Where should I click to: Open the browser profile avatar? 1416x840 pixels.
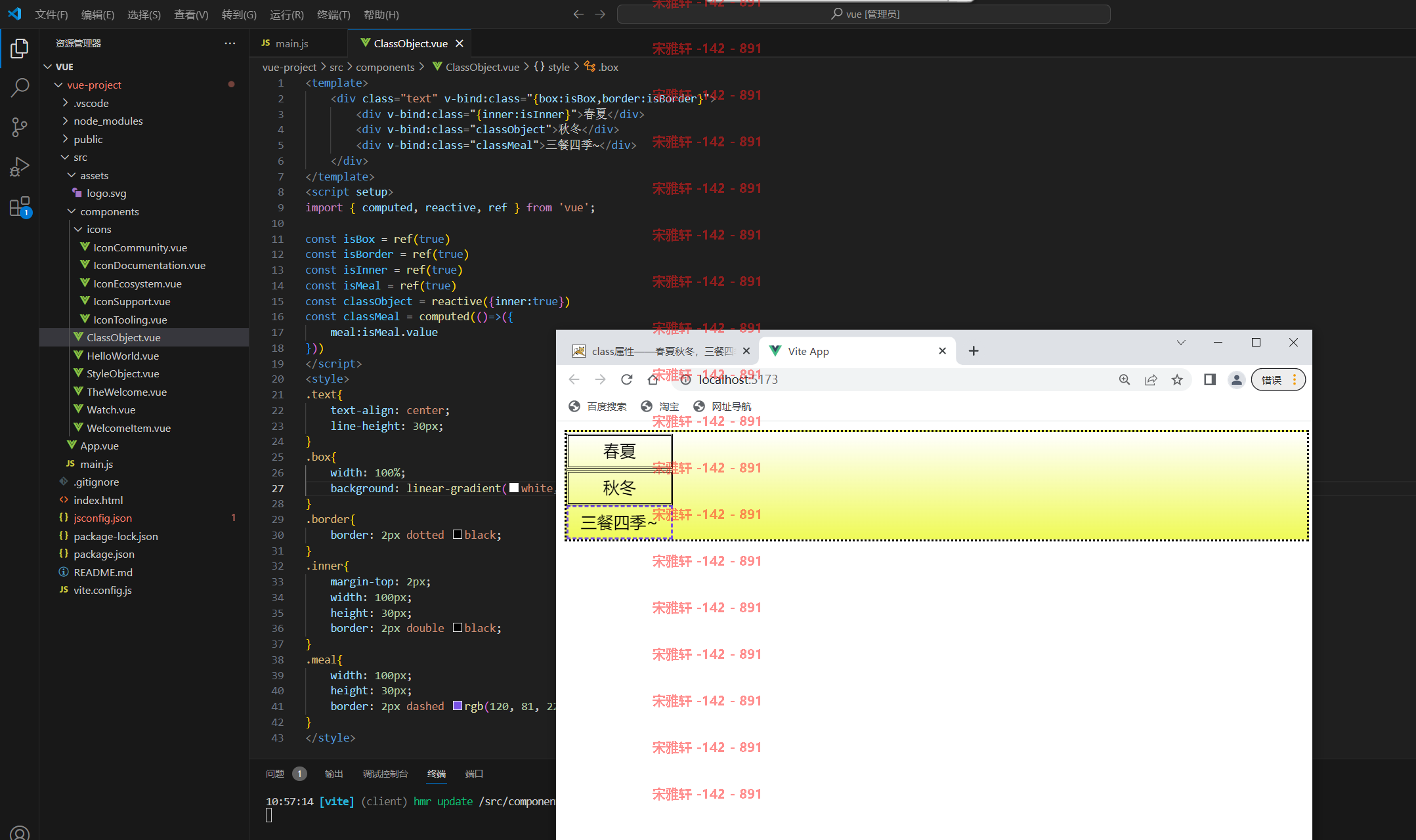1236,379
